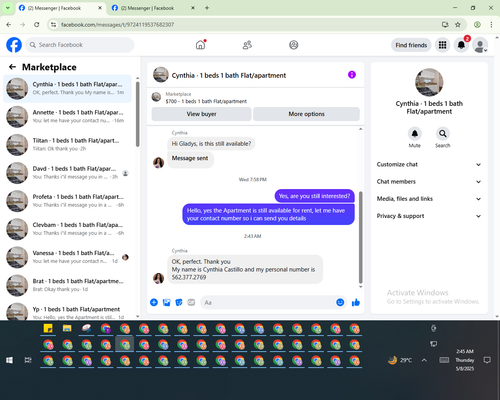Click the 29°C weather widget
This screenshot has width=500, height=400.
coord(400,360)
